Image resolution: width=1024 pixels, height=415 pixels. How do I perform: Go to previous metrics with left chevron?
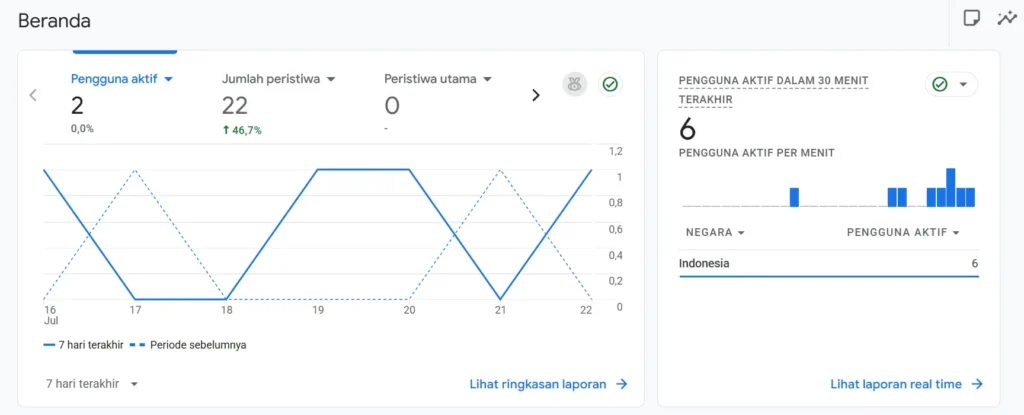click(x=33, y=95)
